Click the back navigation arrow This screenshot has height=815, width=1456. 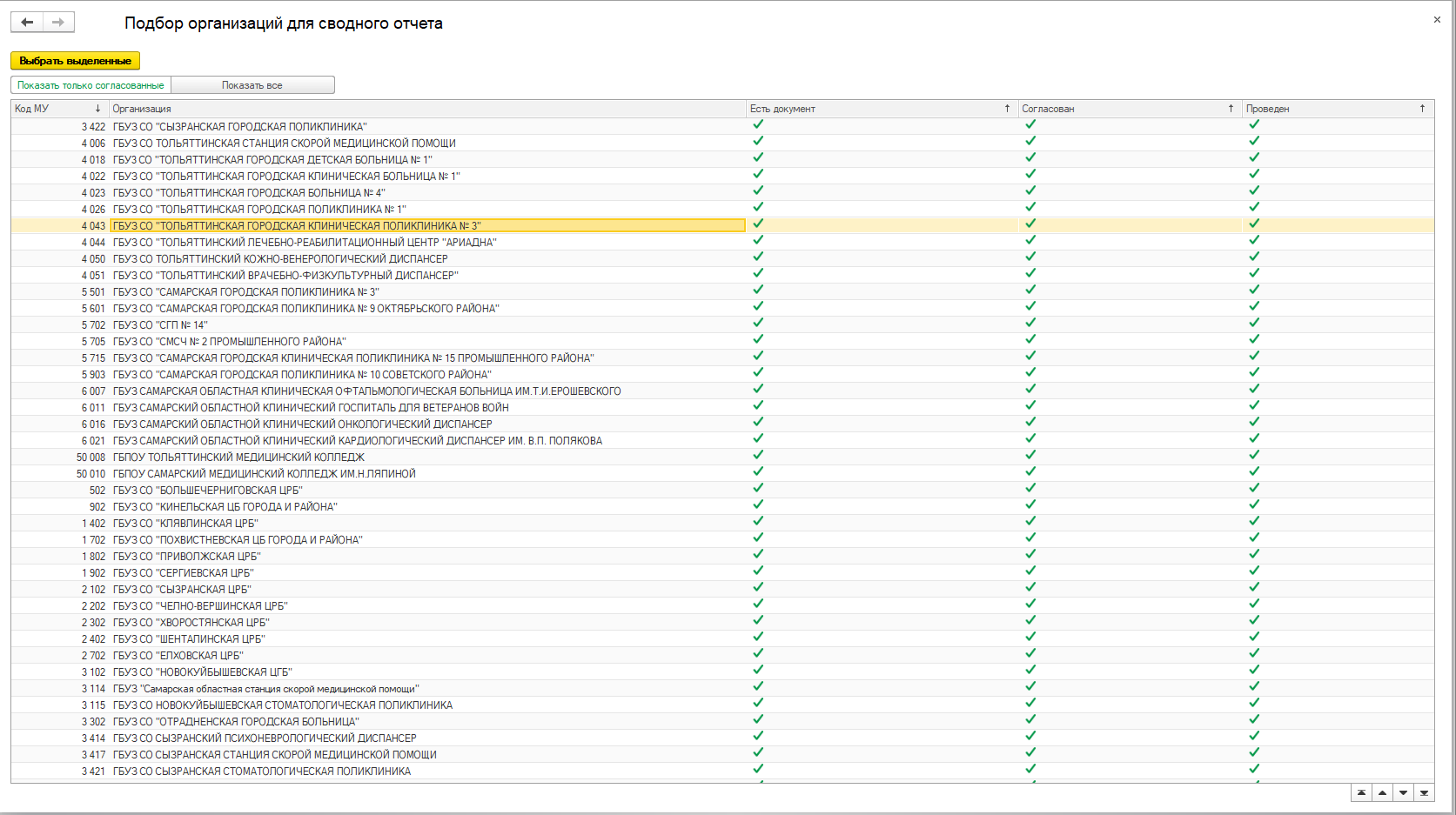[27, 23]
